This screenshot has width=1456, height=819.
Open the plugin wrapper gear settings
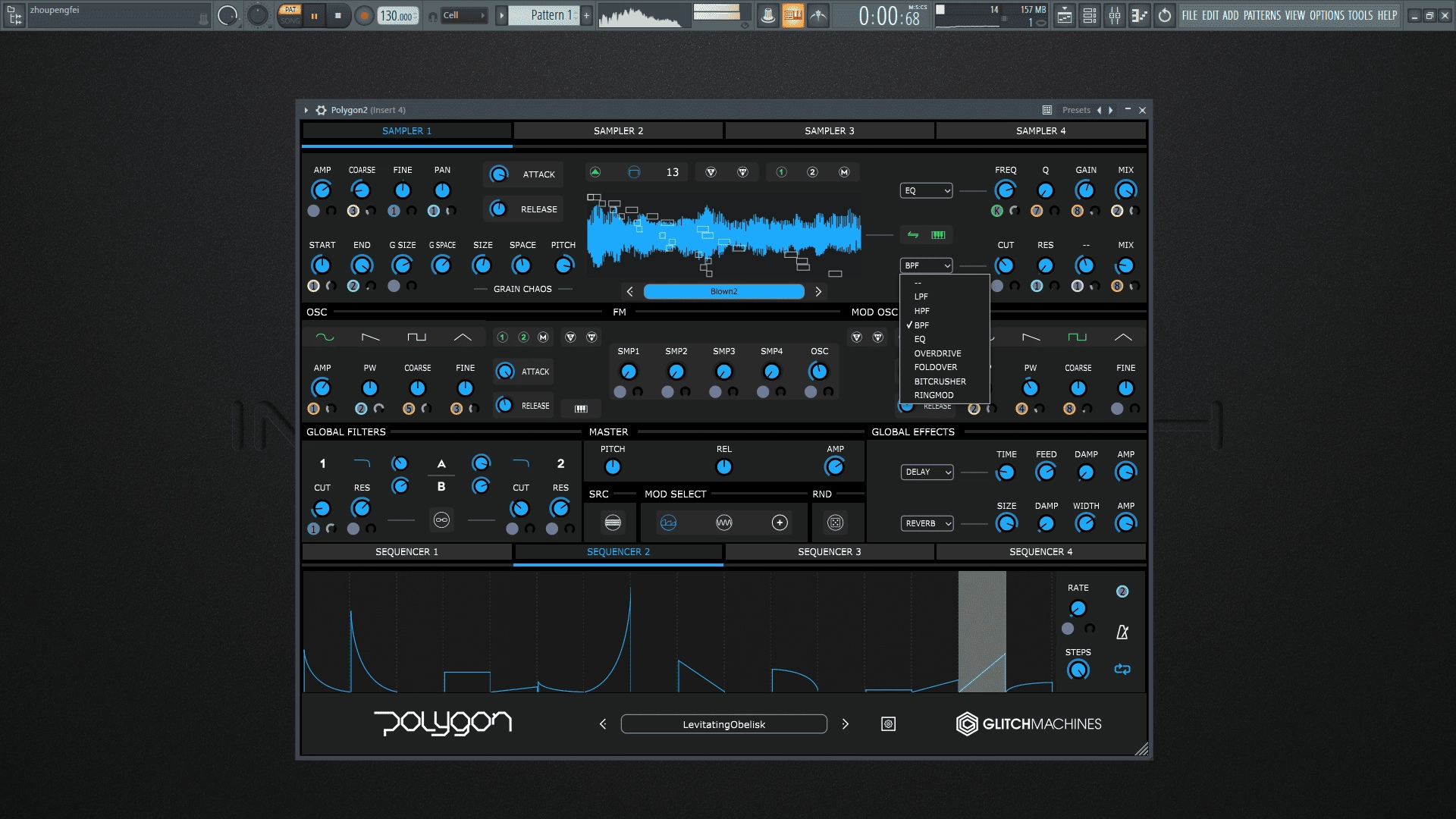pyautogui.click(x=322, y=110)
